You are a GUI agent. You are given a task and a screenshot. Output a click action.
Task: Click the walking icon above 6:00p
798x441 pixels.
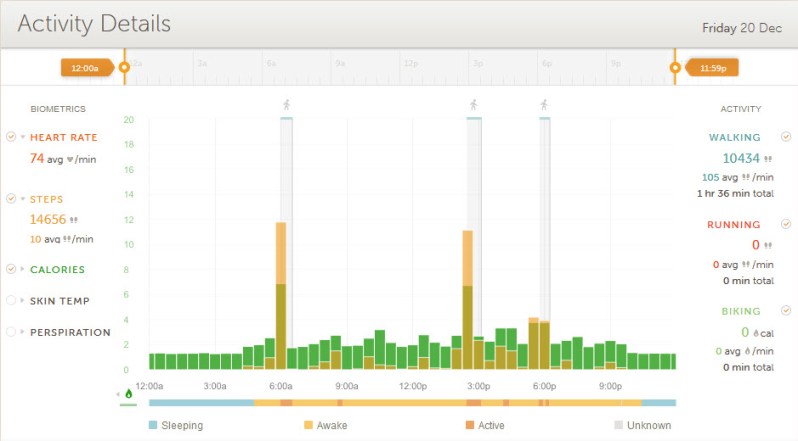[x=544, y=104]
